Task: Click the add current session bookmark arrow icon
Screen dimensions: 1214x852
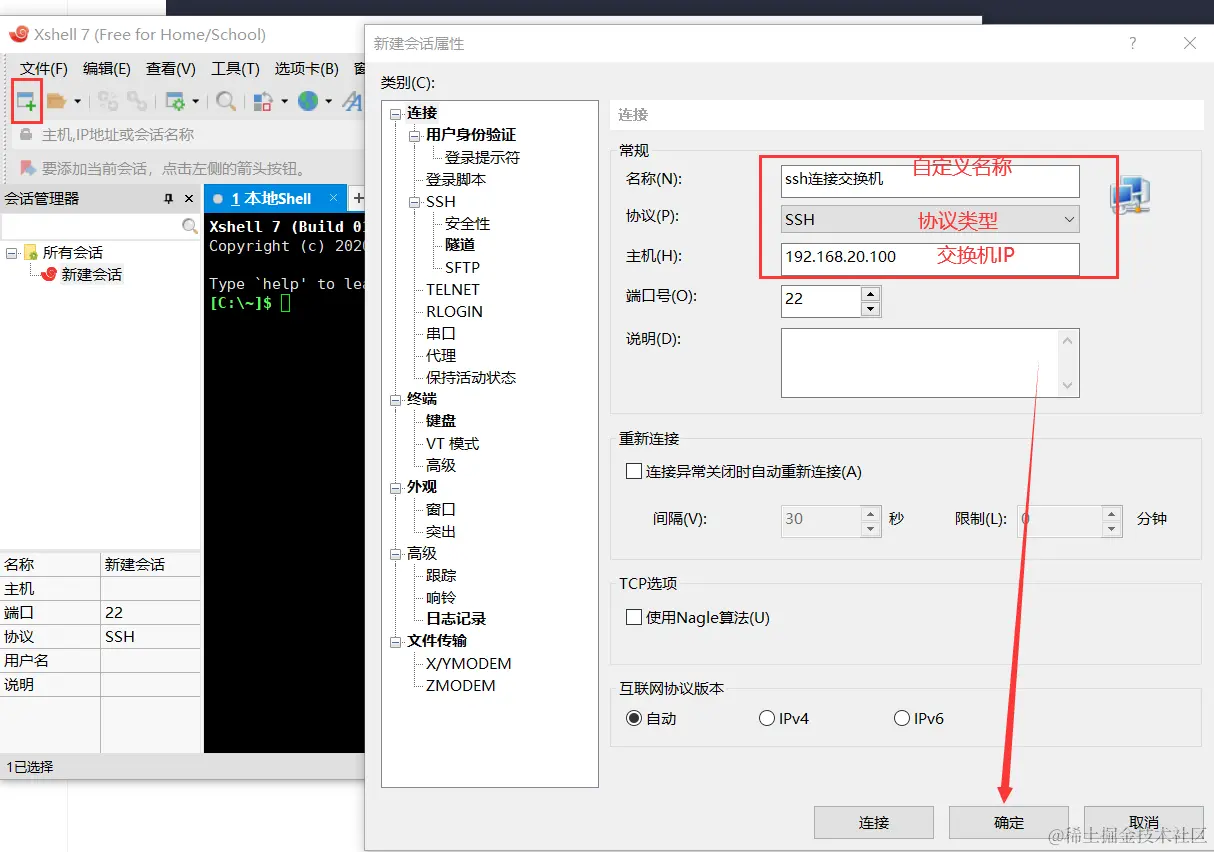Action: [x=27, y=168]
